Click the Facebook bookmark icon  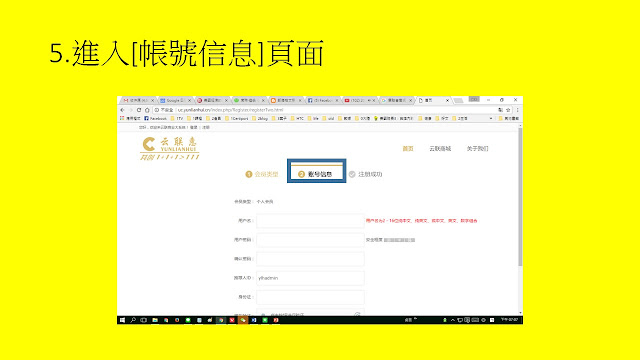[x=147, y=118]
